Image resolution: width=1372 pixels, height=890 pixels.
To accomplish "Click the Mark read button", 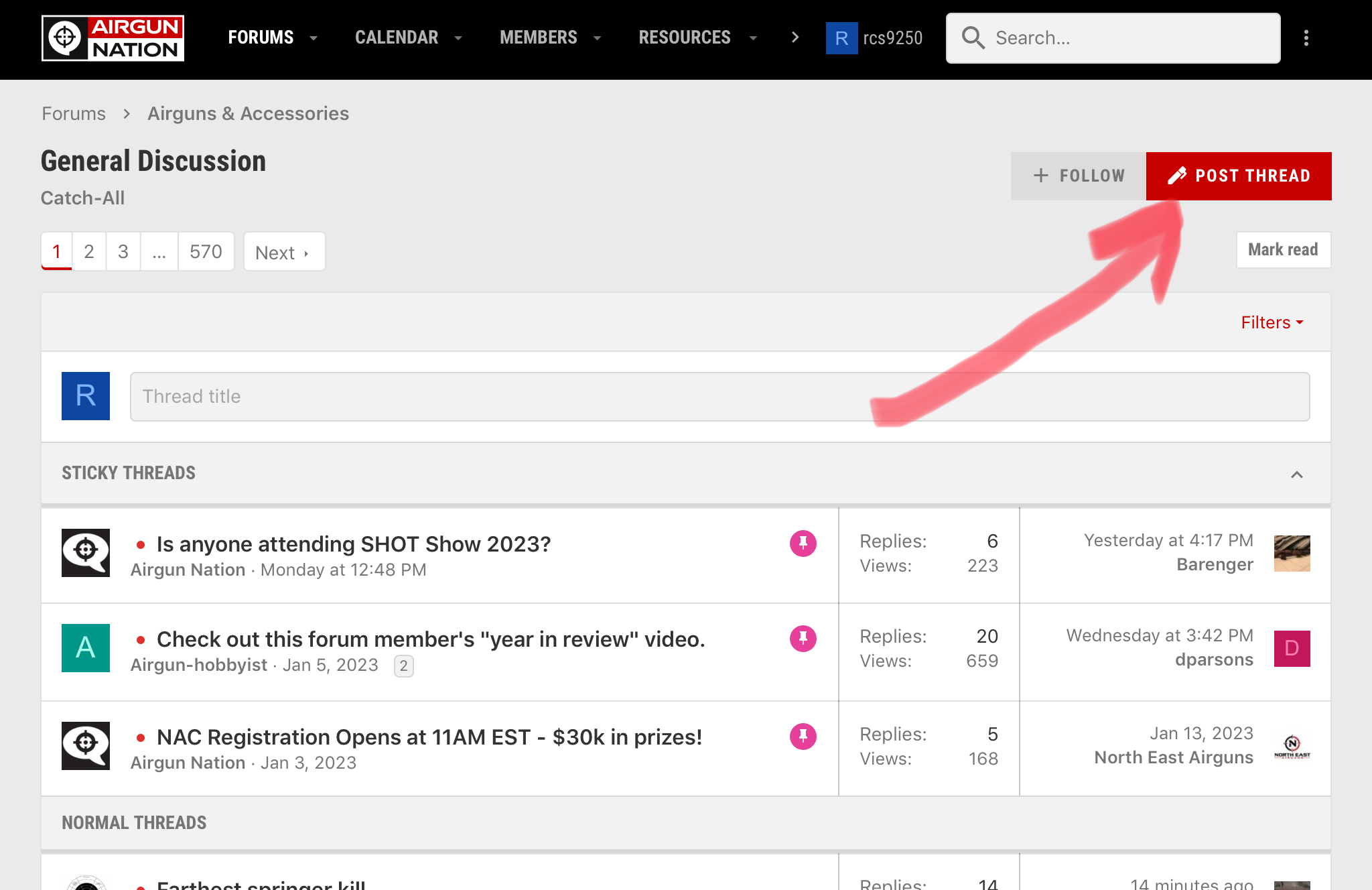I will click(1283, 250).
